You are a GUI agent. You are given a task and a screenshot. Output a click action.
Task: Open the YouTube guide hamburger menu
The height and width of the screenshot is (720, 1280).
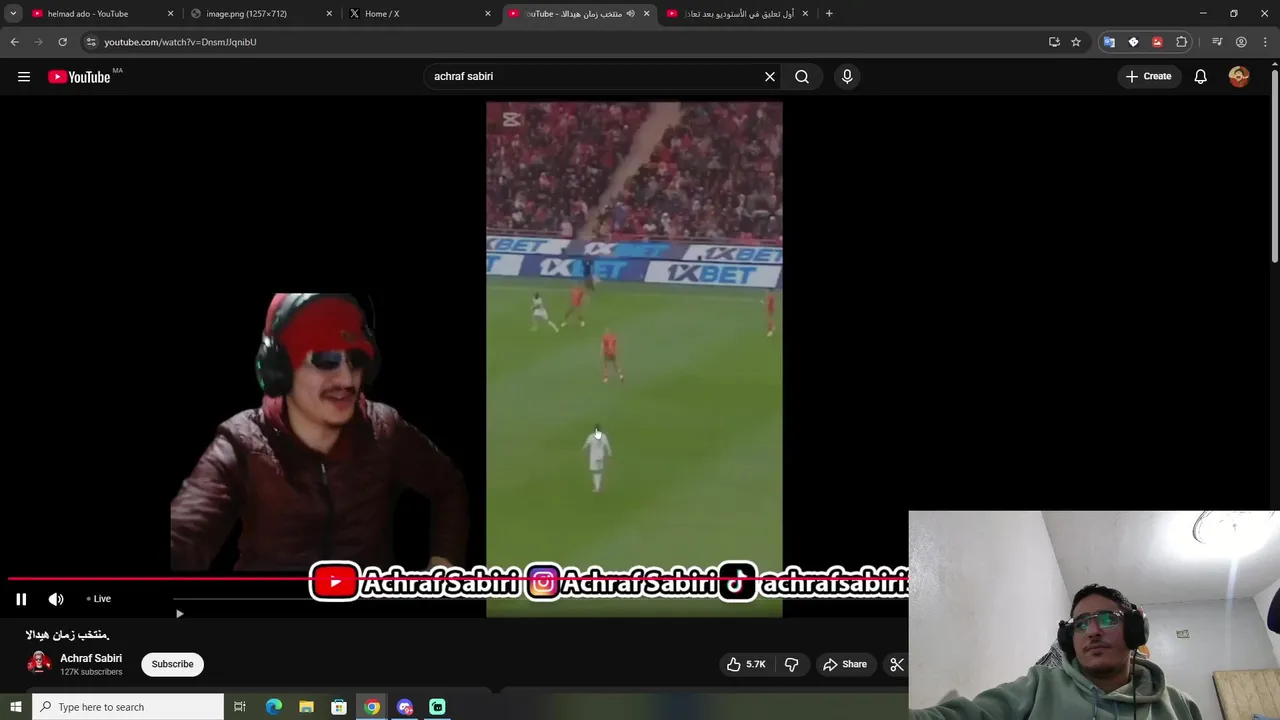click(x=24, y=77)
